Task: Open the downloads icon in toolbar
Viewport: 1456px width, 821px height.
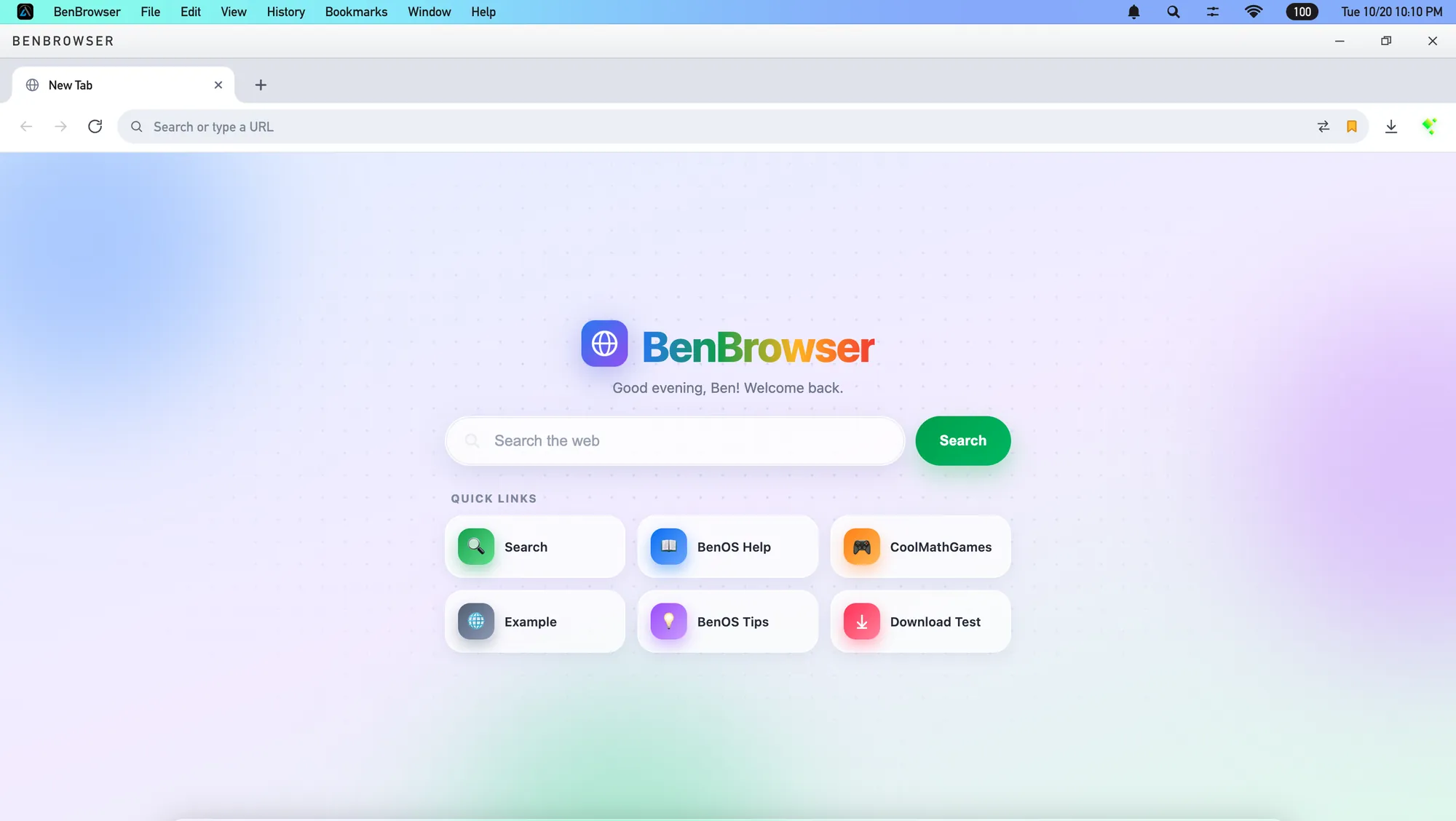Action: point(1391,127)
